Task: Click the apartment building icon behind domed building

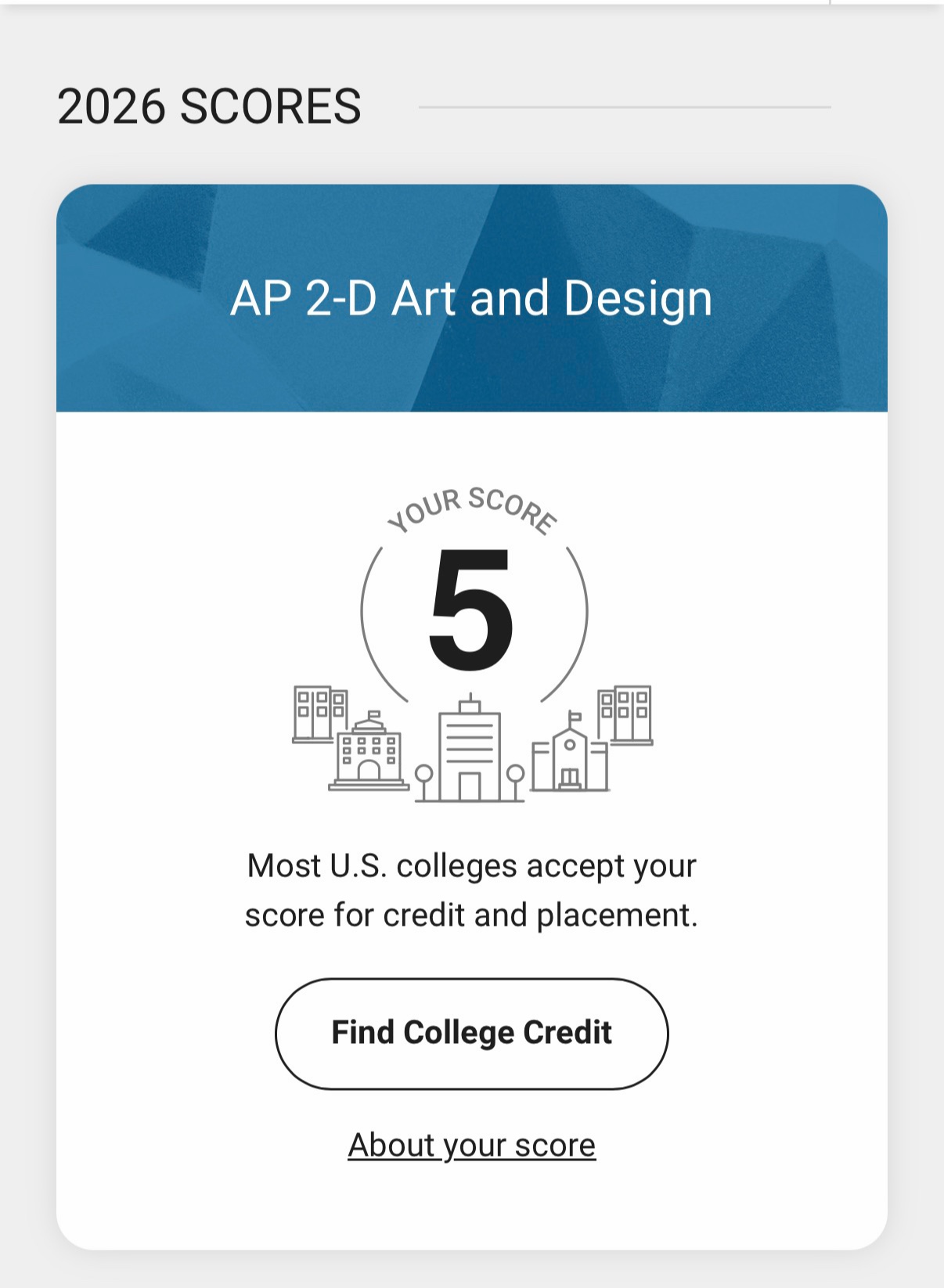Action: pos(320,714)
